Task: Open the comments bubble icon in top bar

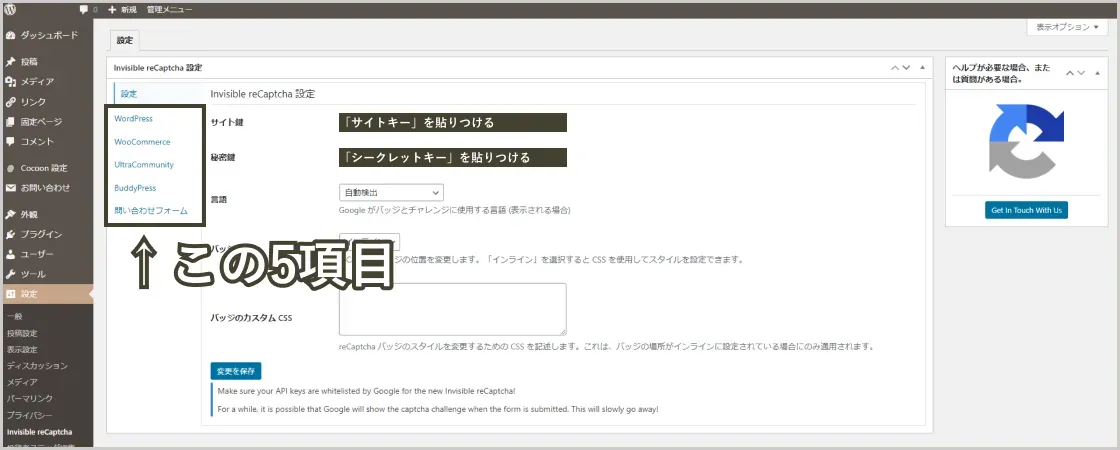Action: 84,9
